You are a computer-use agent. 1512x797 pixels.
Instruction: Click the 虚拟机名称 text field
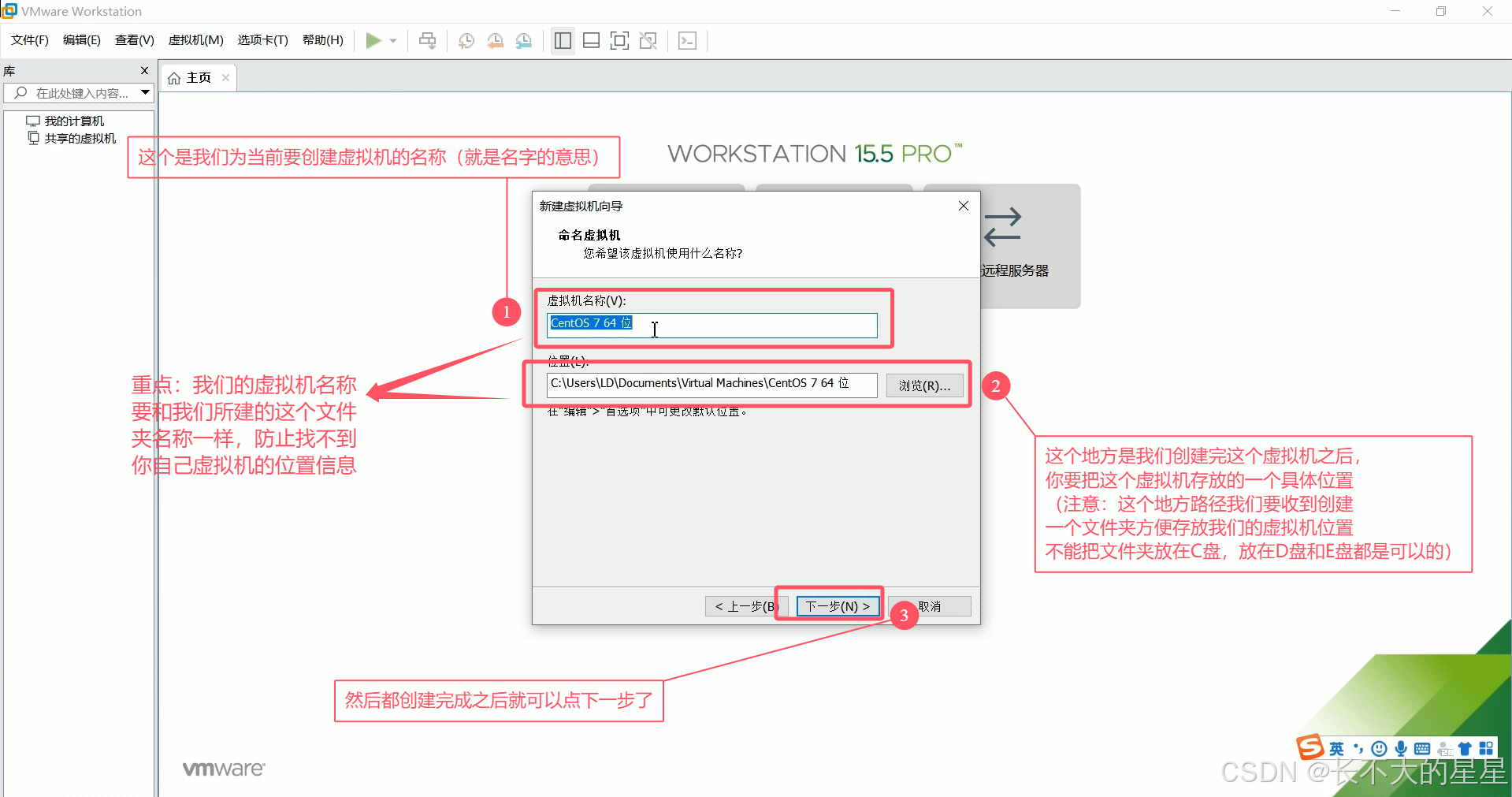point(712,325)
